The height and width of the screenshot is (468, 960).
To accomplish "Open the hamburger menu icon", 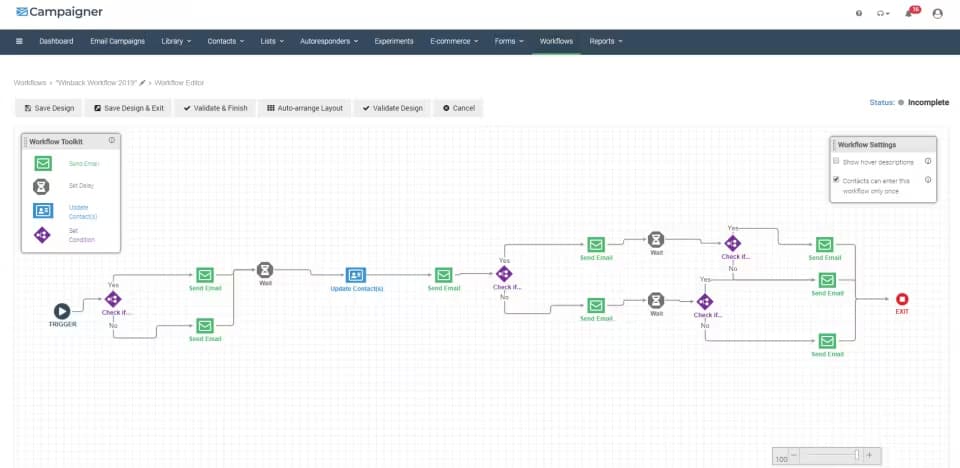I will [x=20, y=41].
